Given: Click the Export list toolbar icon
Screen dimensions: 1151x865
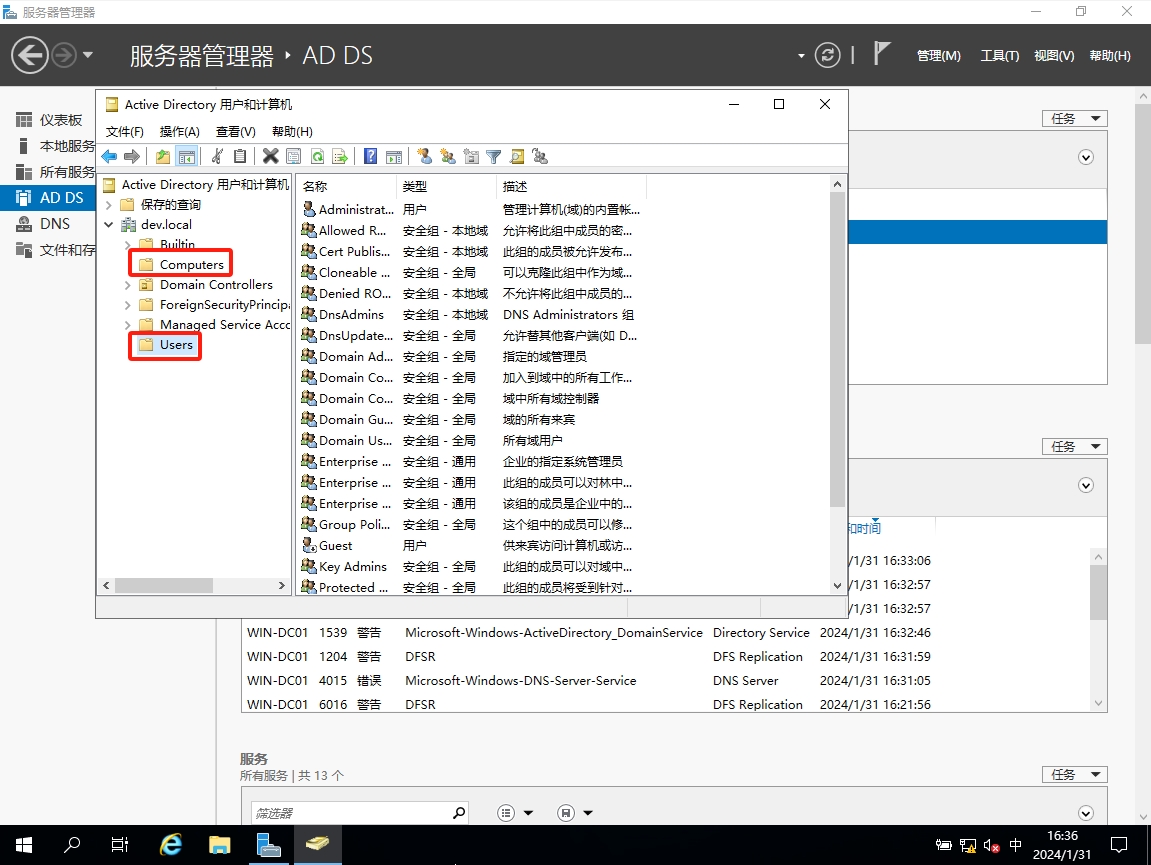Looking at the screenshot, I should (x=340, y=156).
